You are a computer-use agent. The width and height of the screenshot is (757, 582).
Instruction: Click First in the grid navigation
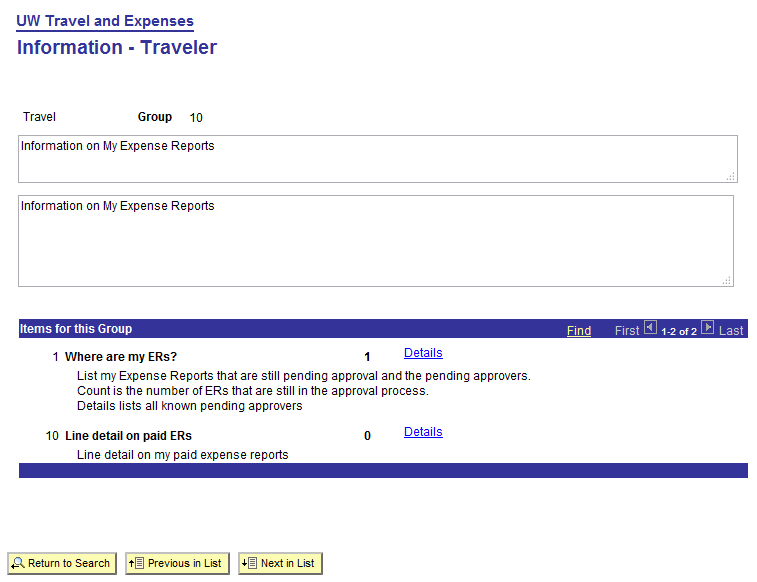click(x=627, y=331)
